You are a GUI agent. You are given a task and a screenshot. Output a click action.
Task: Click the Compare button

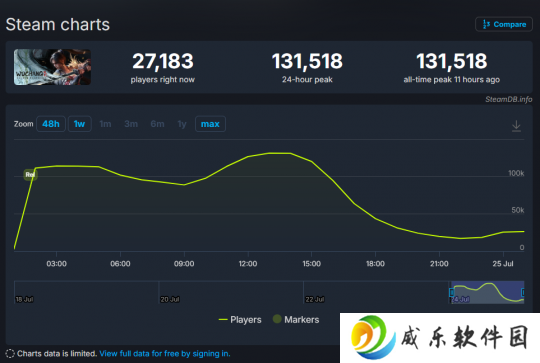504,24
